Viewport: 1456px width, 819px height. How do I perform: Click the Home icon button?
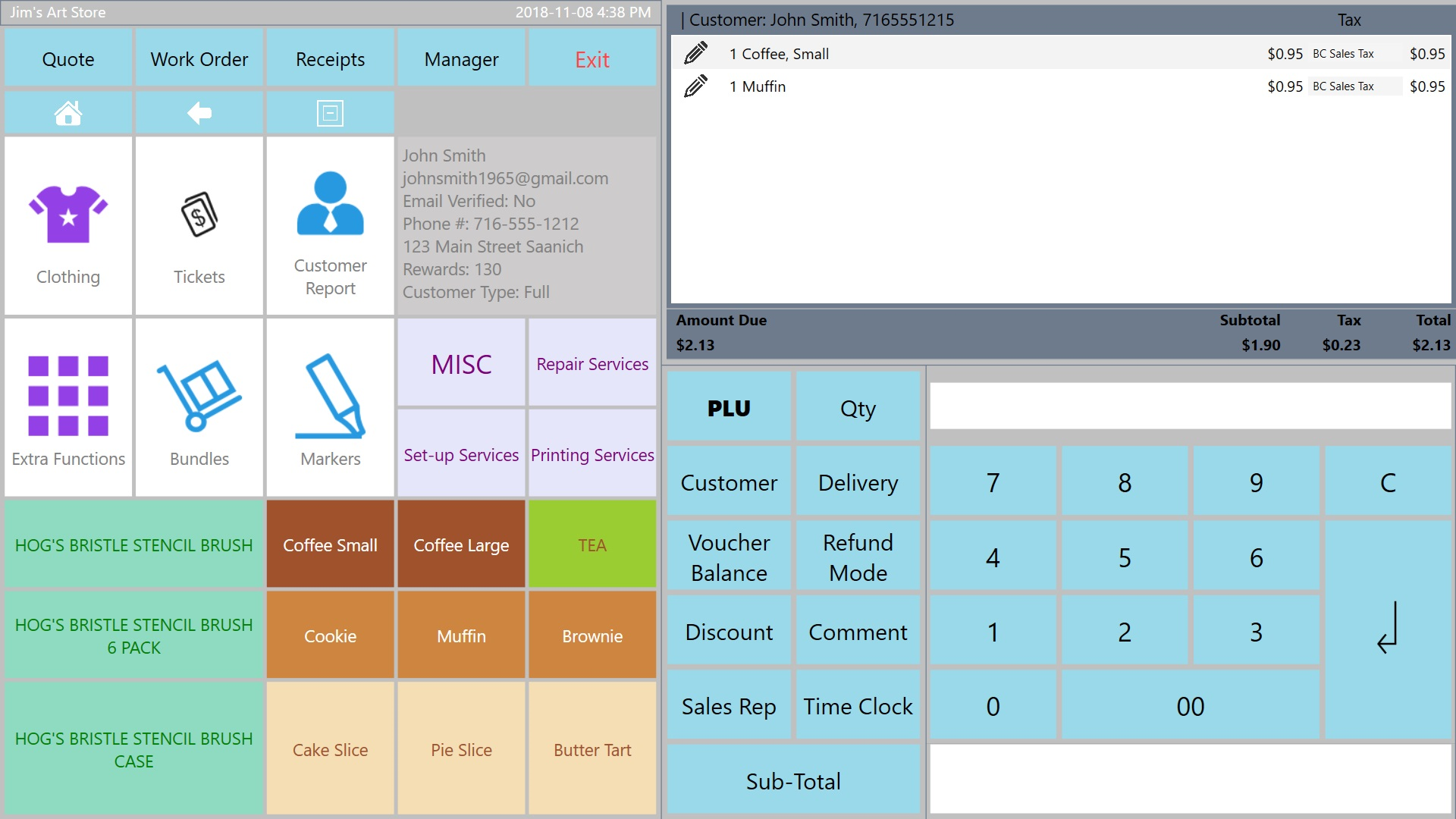coord(68,114)
